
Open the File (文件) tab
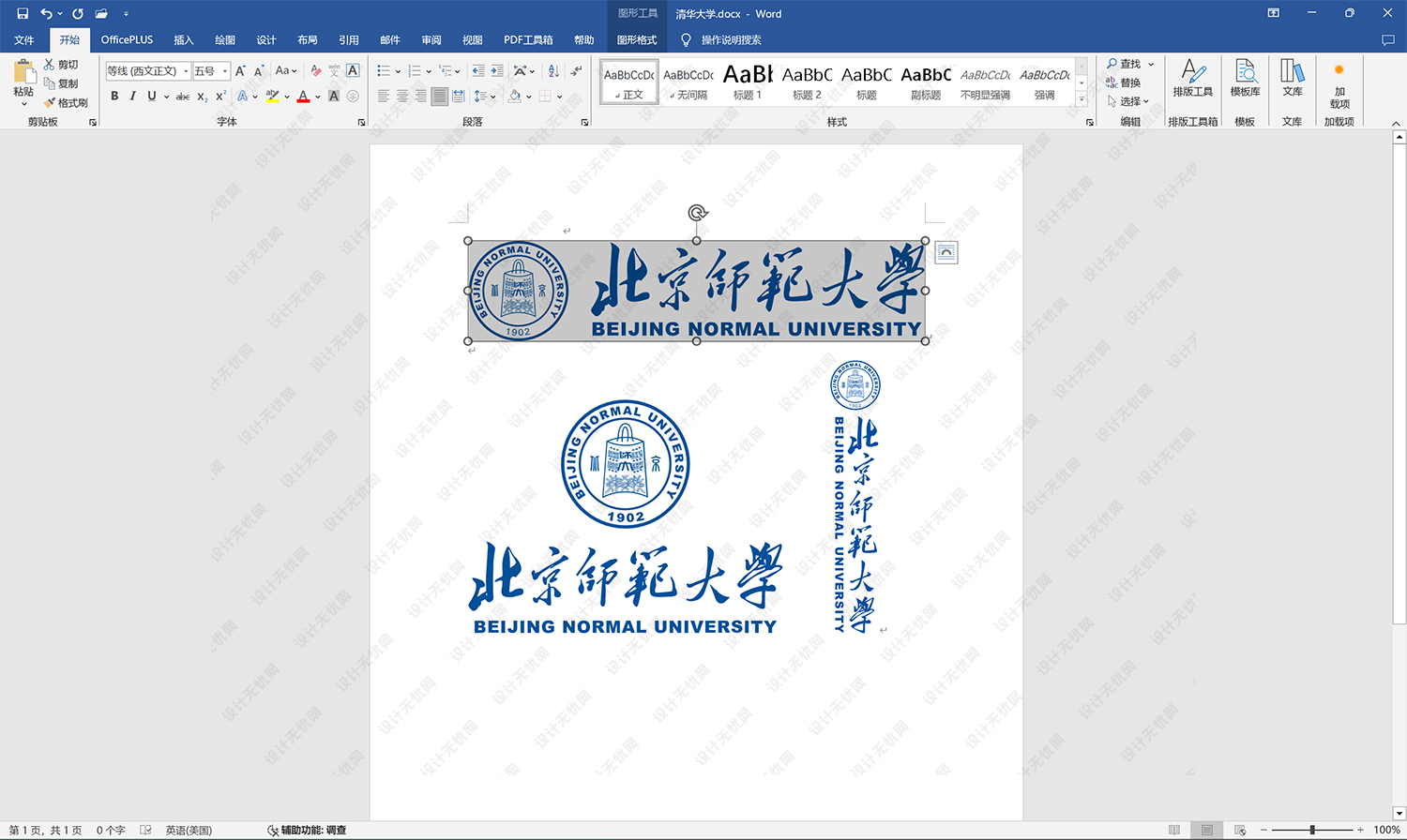pos(24,39)
